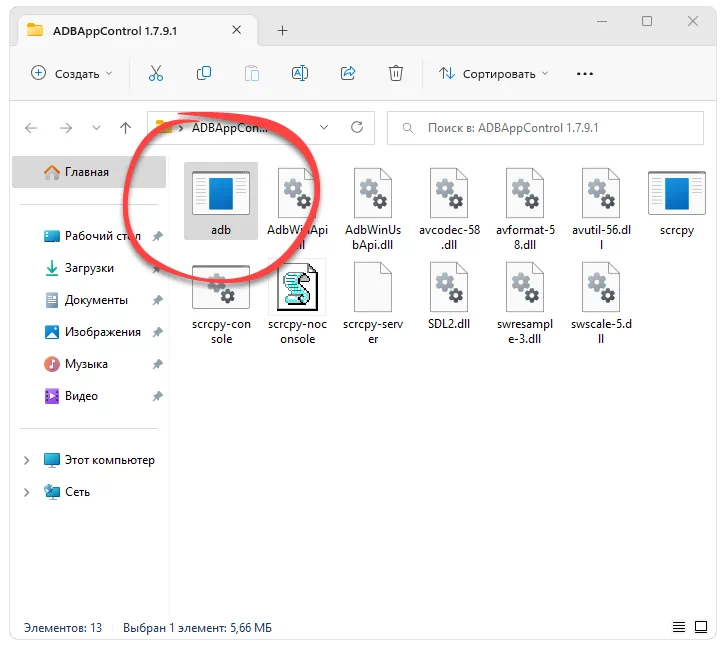Image resolution: width=720 pixels, height=647 pixels.
Task: Click the Delete trash icon
Action: click(396, 73)
